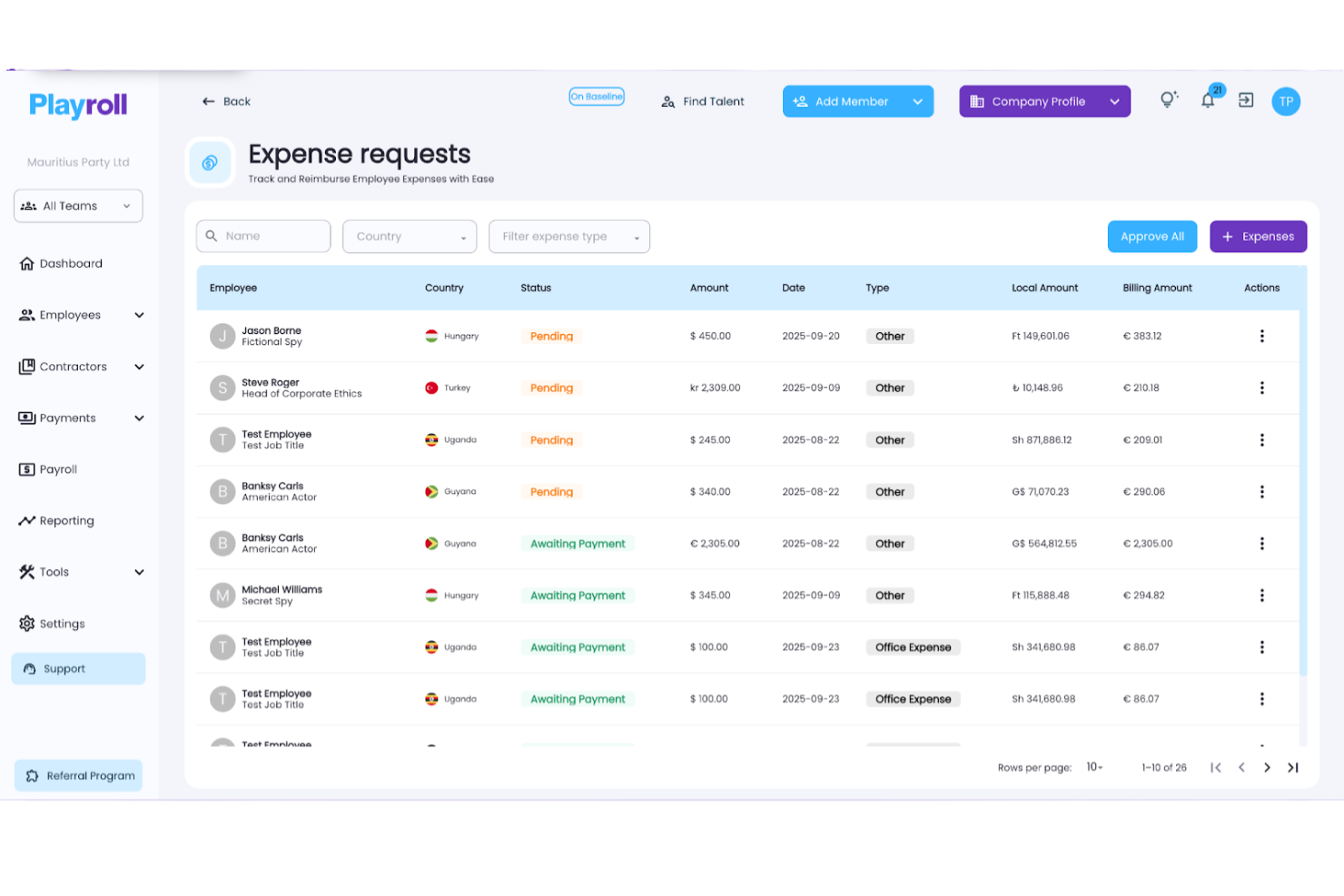1344x896 pixels.
Task: Open the Reporting section in the sidebar
Action: tap(65, 520)
